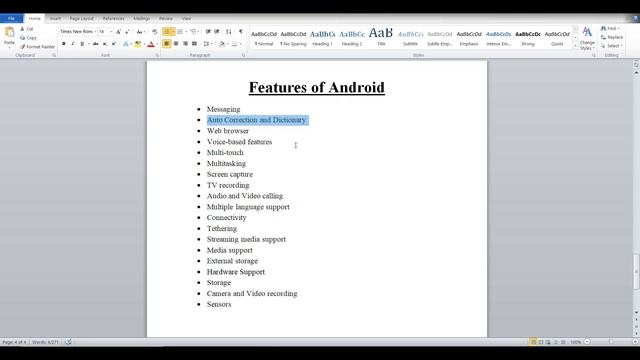This screenshot has height=360, width=640.
Task: Apply the Heading 1 style
Action: pyautogui.click(x=322, y=38)
